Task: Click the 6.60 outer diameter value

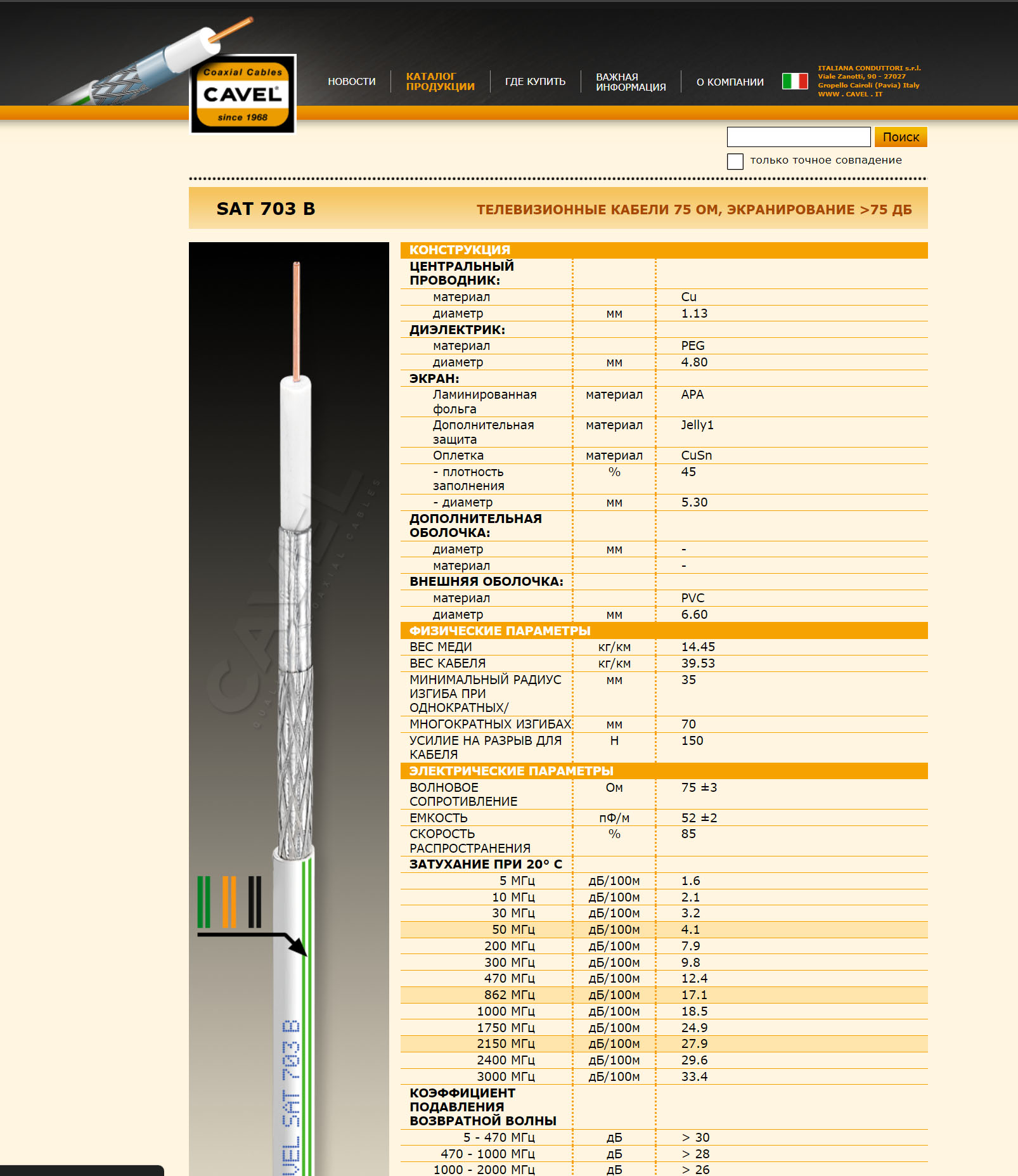Action: click(x=694, y=614)
